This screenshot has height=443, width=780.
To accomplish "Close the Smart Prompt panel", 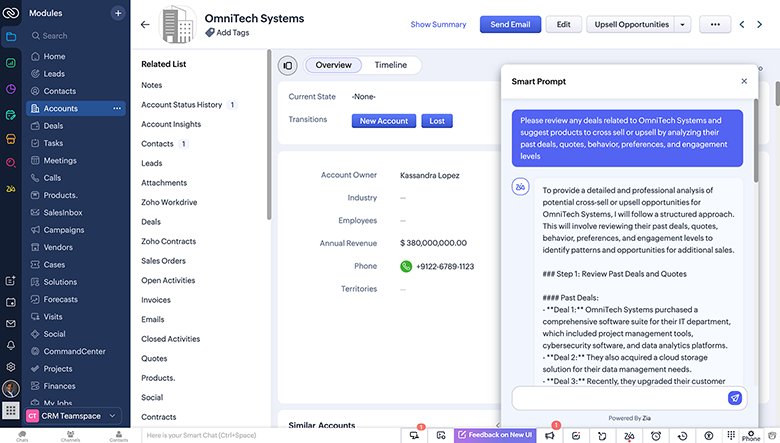I will (744, 81).
